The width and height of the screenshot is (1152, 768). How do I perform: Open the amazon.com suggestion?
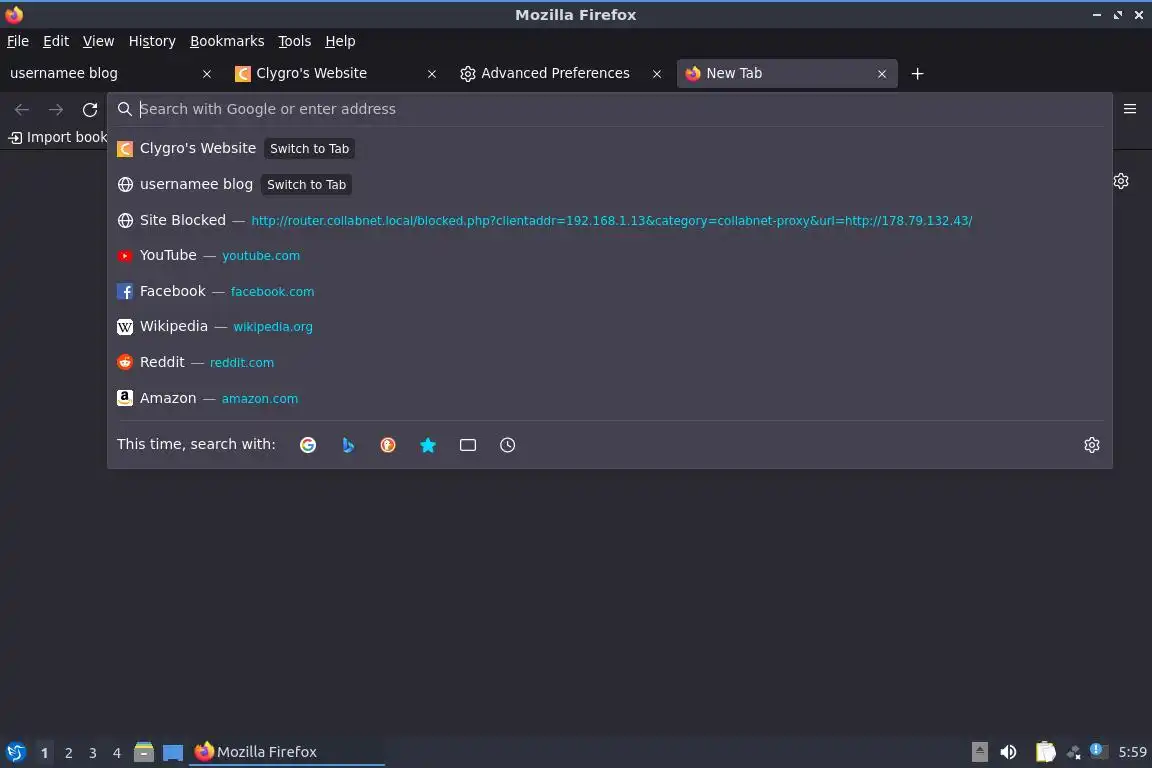[610, 398]
